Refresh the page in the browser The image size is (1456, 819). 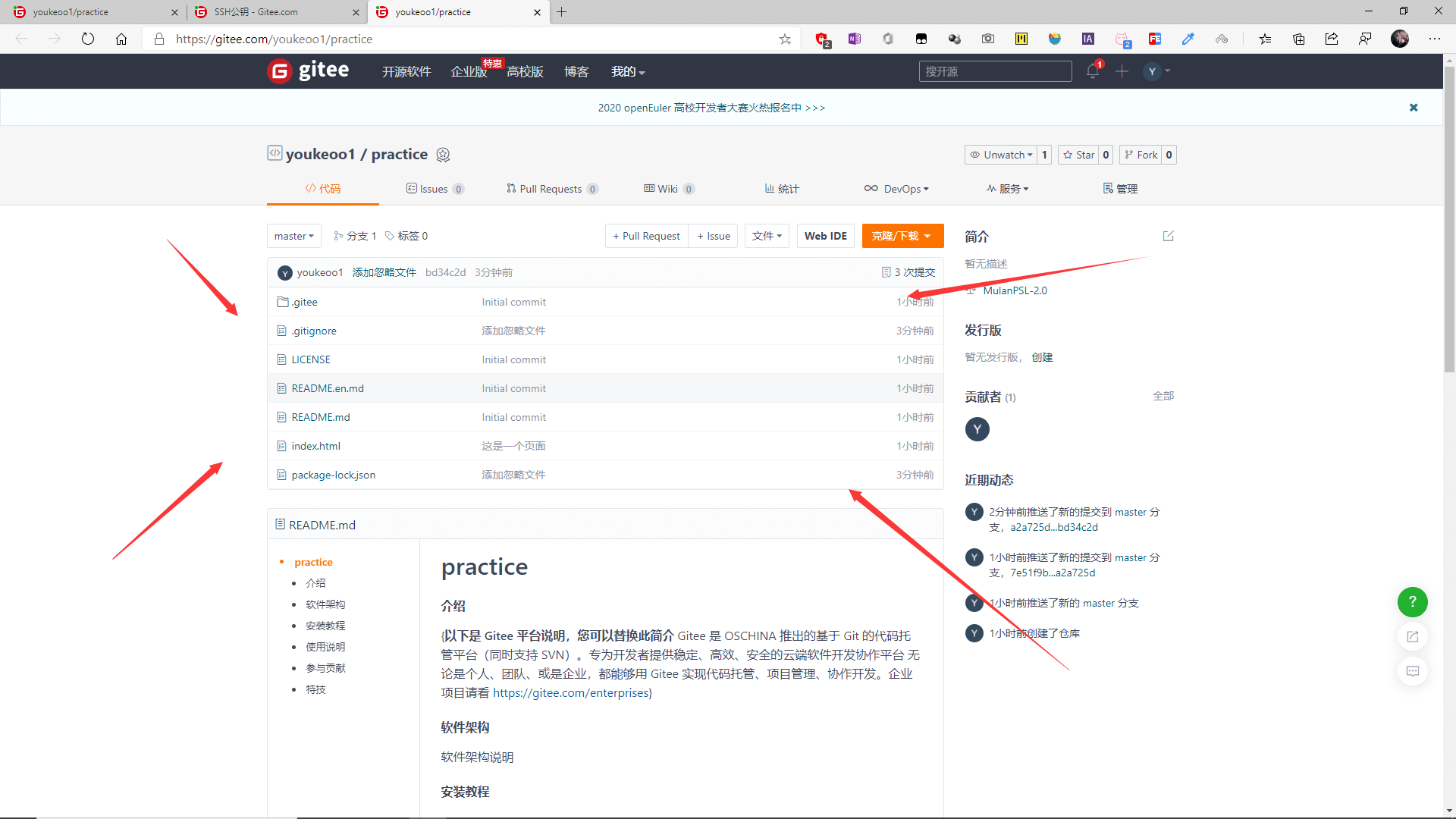click(88, 39)
